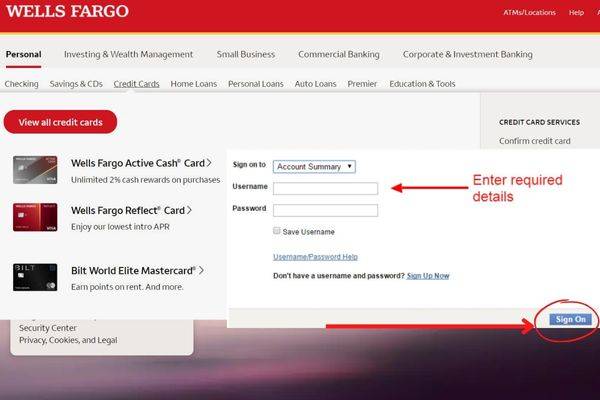Viewport: 600px width, 400px height.
Task: Open the Security Center link
Action: click(x=48, y=328)
